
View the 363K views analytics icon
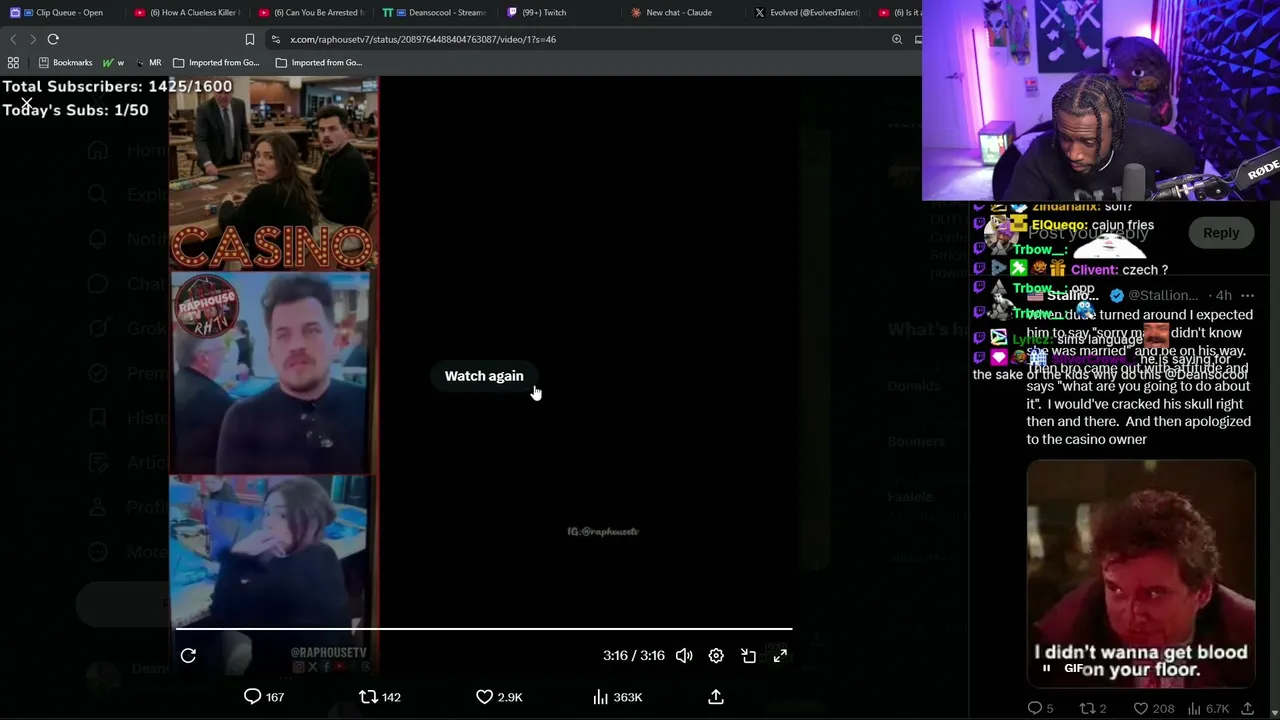click(x=617, y=697)
